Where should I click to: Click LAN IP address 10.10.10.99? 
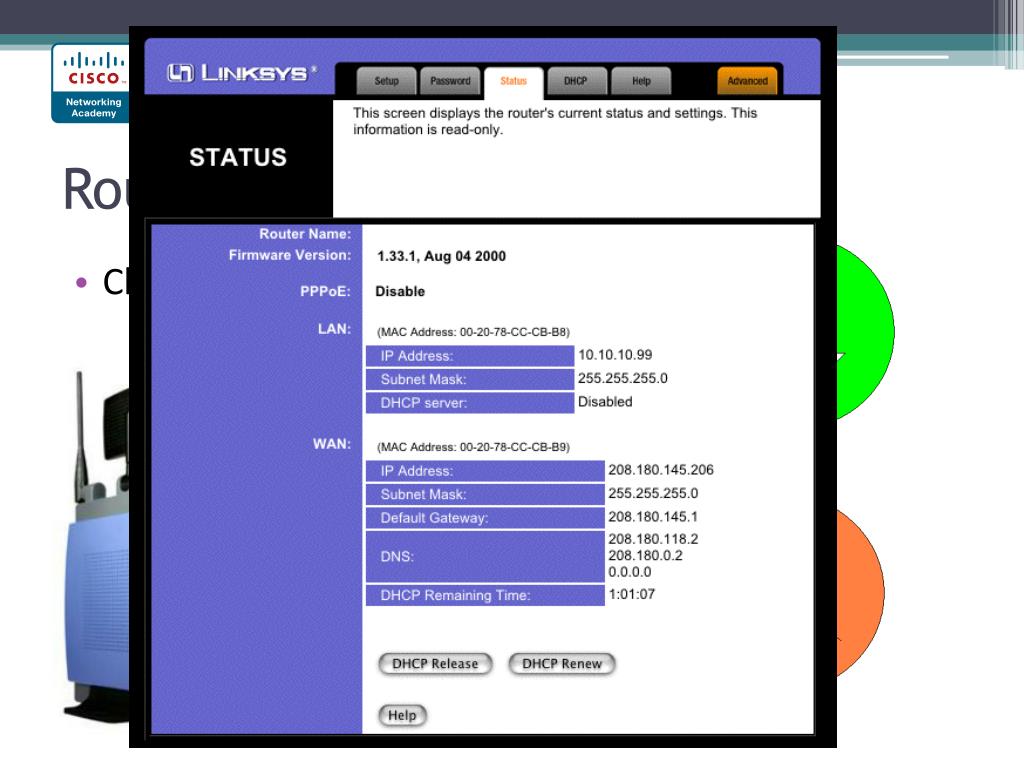[x=615, y=355]
